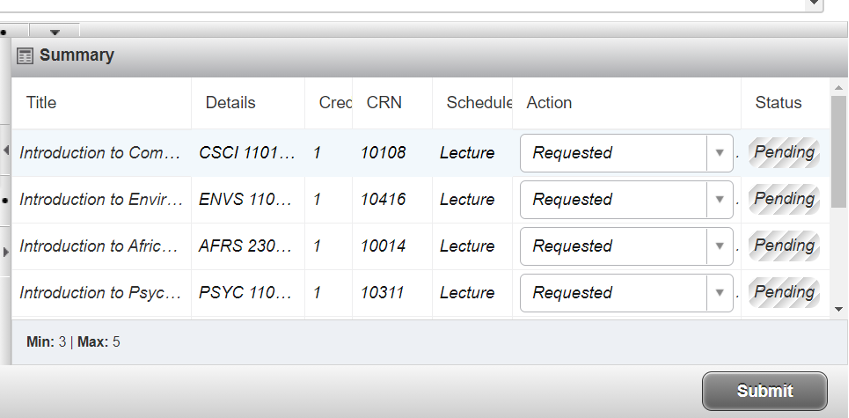Click the Min 3 Max 5 credits text
The height and width of the screenshot is (418, 849).
[x=73, y=342]
